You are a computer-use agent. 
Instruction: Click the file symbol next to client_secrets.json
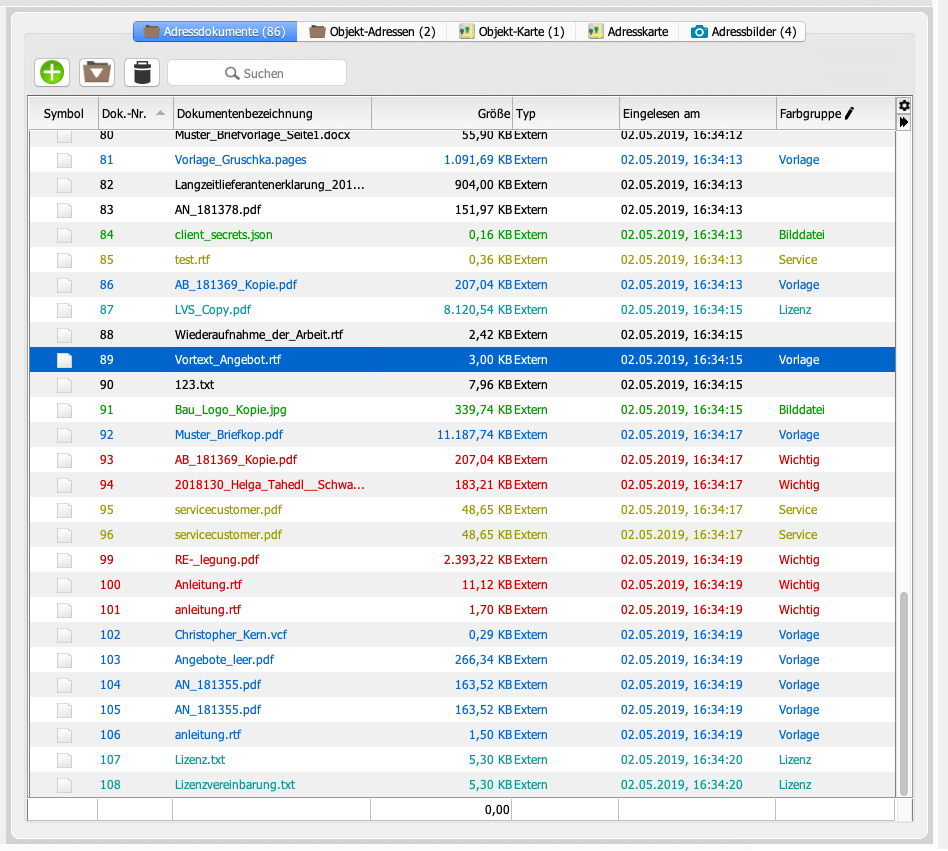point(64,235)
